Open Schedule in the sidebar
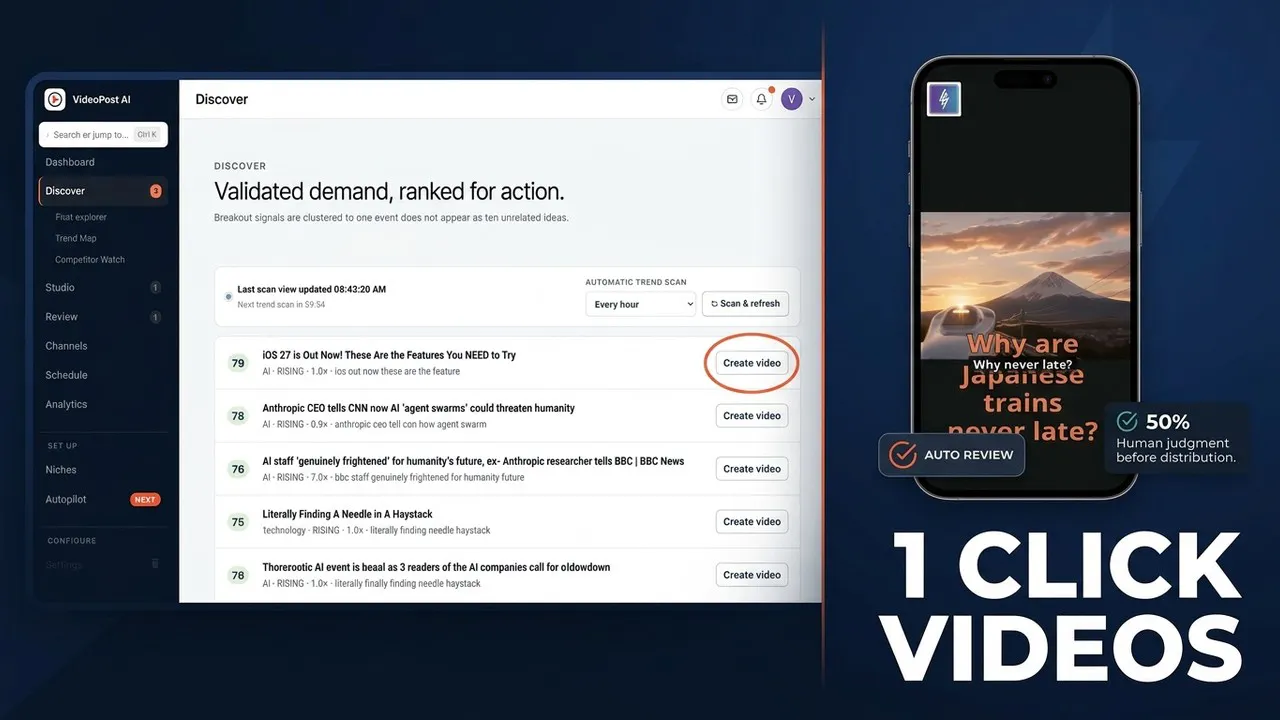 pyautogui.click(x=66, y=375)
